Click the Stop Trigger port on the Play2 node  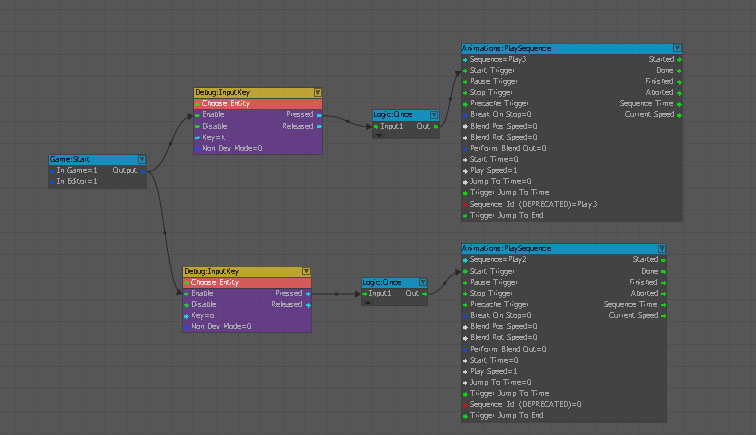487,293
